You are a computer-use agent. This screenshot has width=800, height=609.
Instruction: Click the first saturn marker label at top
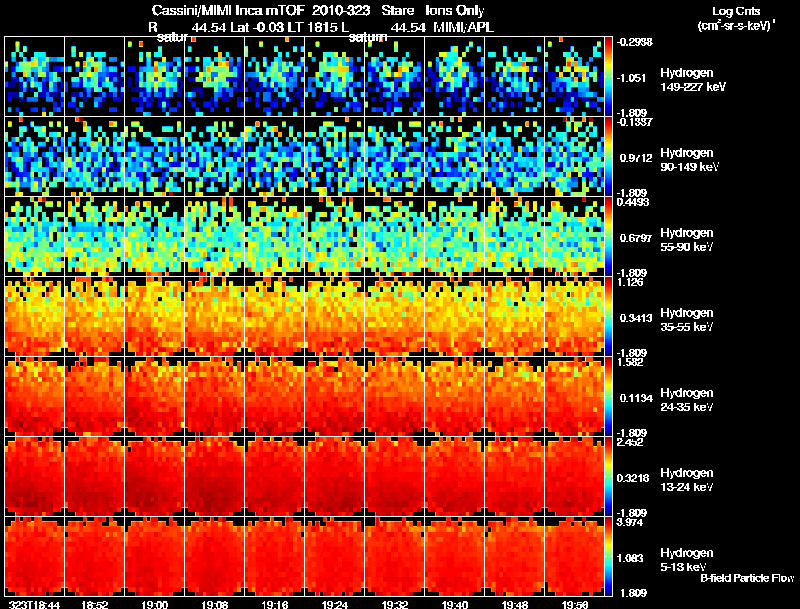pos(172,38)
